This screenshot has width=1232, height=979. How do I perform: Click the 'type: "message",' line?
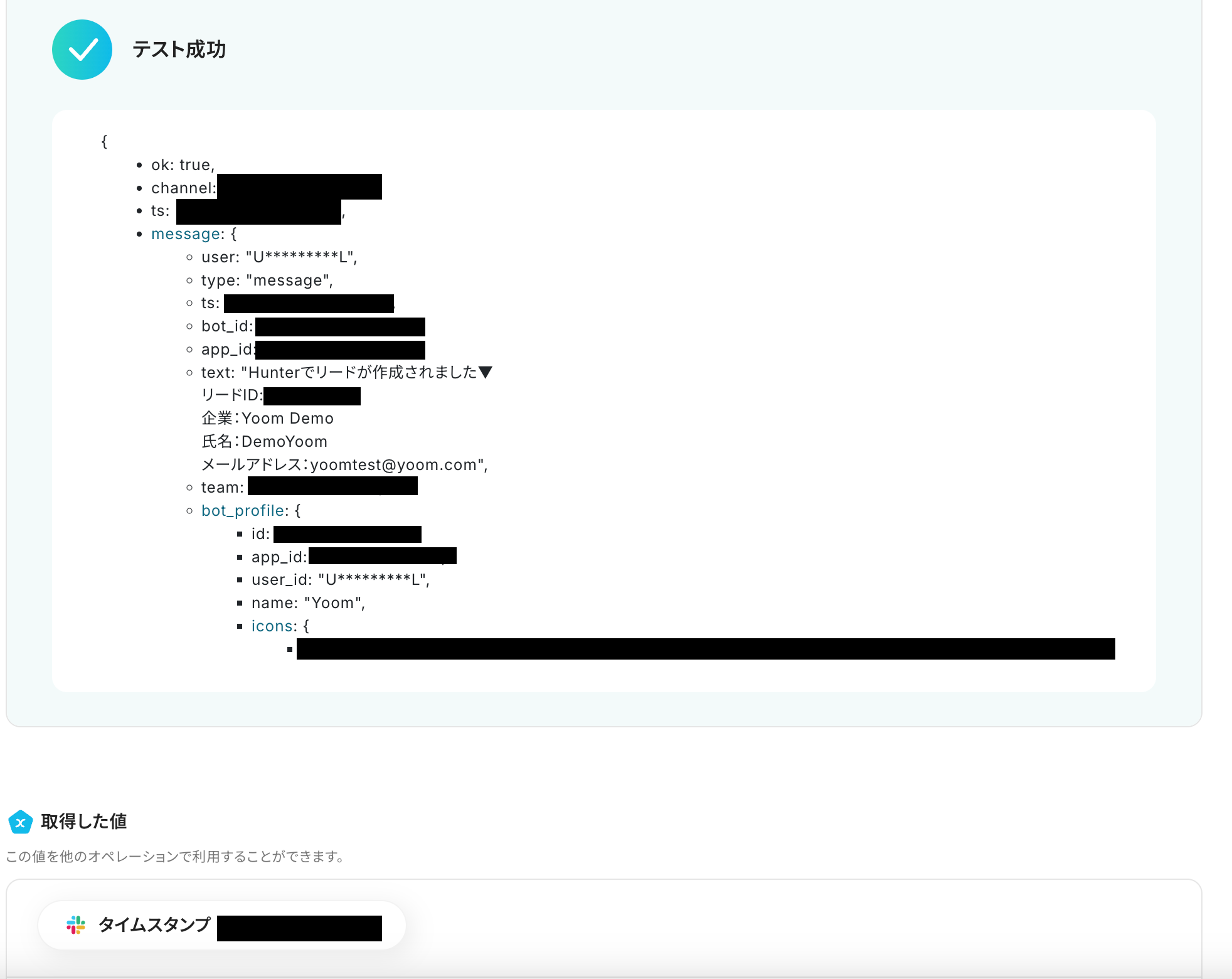(x=267, y=281)
